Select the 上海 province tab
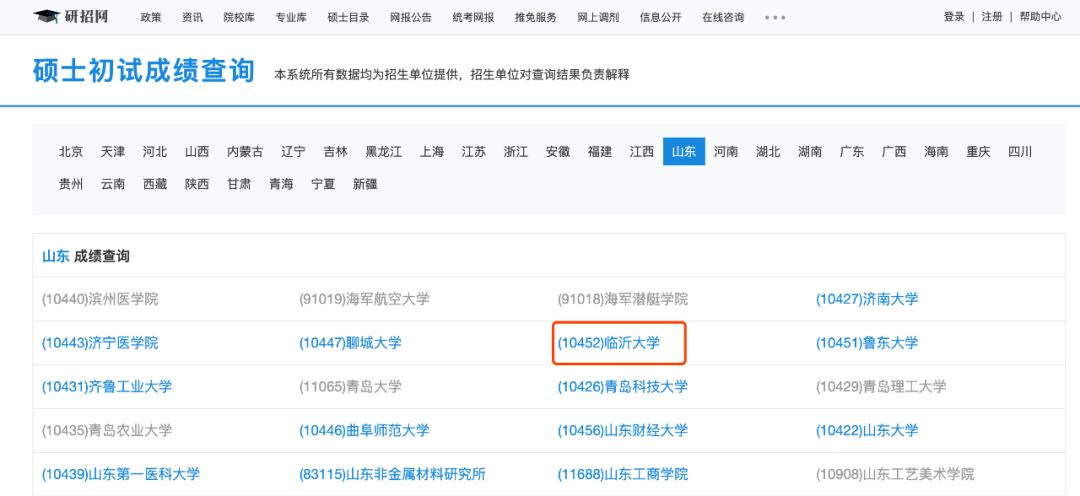Screen dimensions: 1080x496 click(x=432, y=152)
